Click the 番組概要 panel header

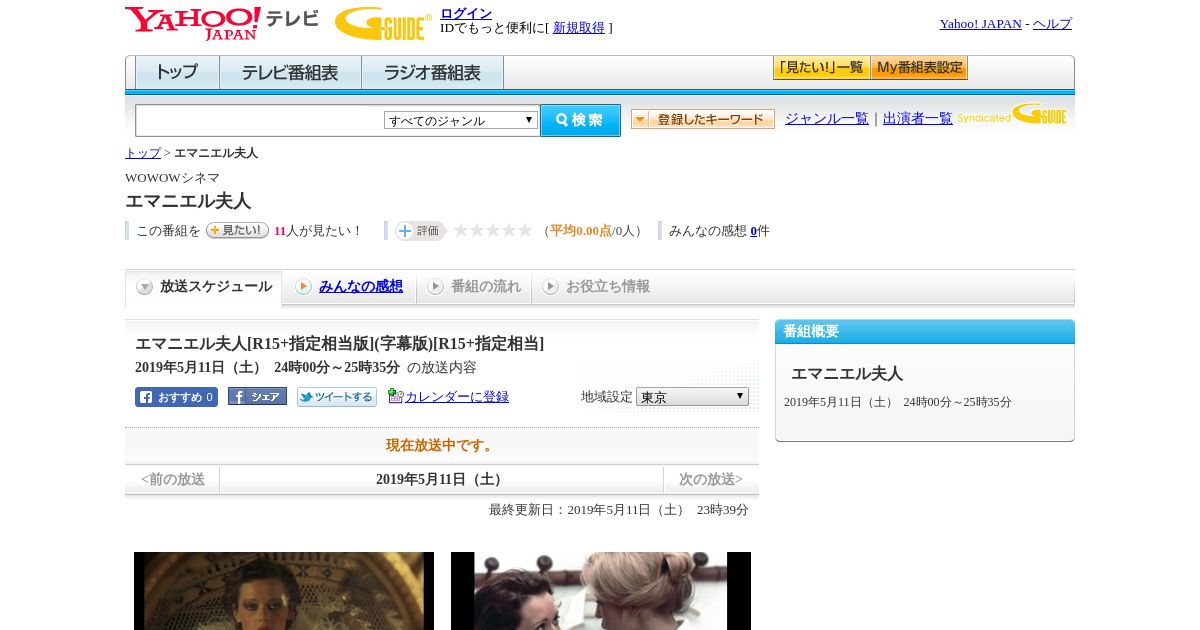[x=925, y=332]
